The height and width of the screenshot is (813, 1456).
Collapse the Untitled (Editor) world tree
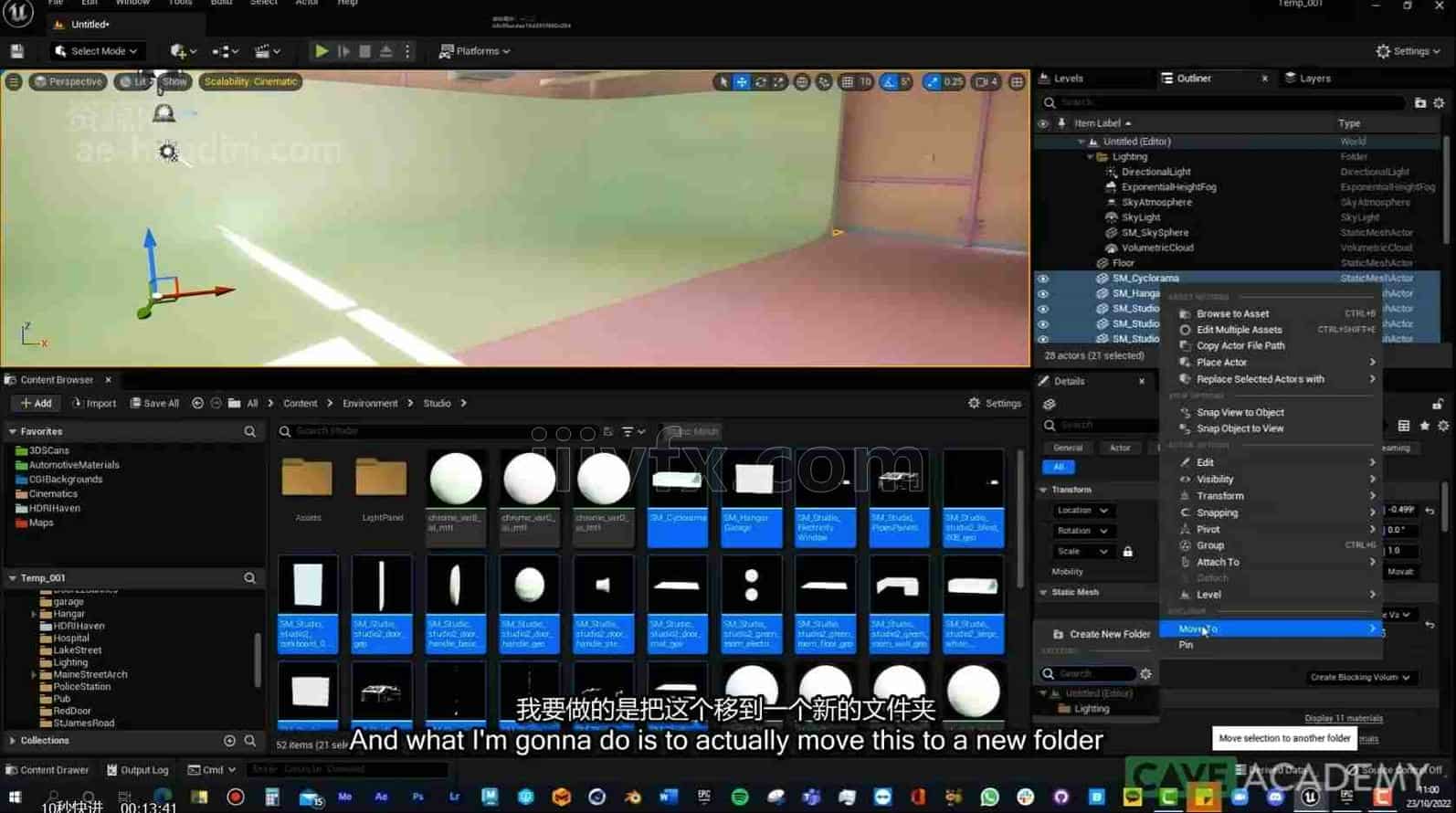[1081, 142]
